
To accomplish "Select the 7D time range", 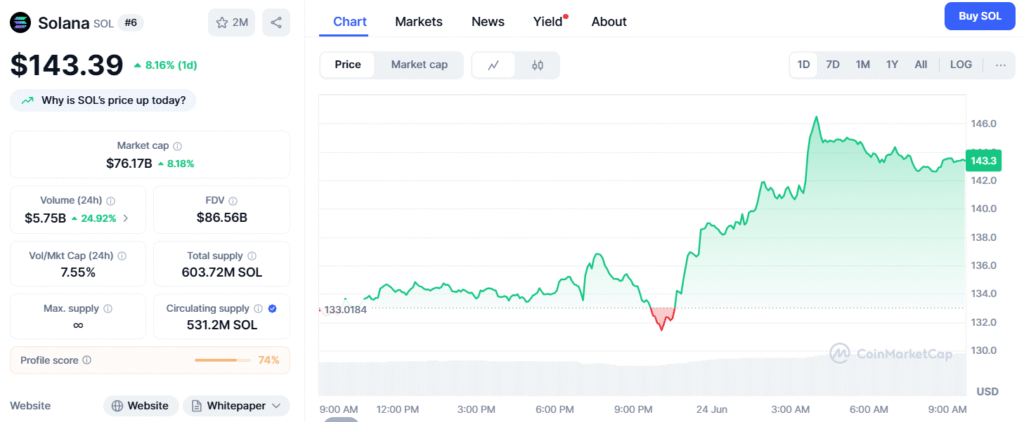I will [x=833, y=65].
